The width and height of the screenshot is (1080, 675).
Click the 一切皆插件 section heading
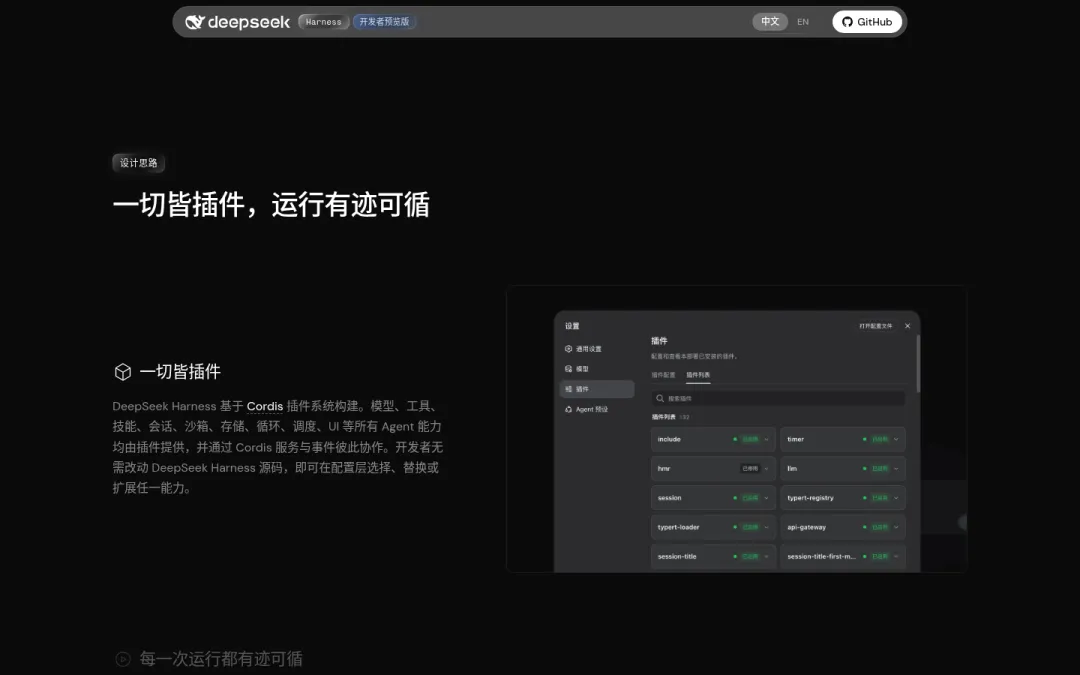click(x=180, y=372)
